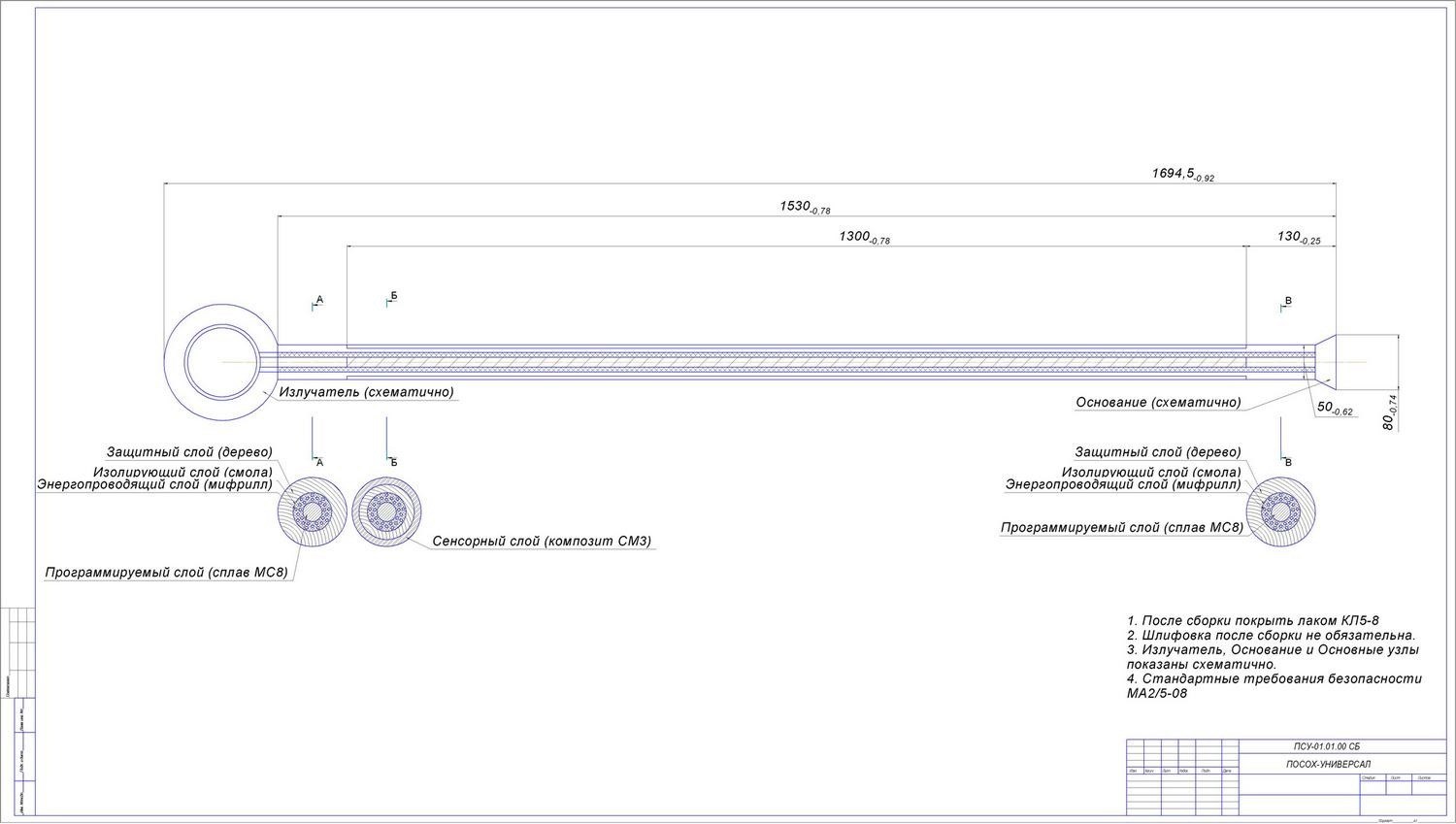Click the Программируемый слой label beside section В
Image resolution: width=1456 pixels, height=824 pixels.
pyautogui.click(x=1122, y=528)
